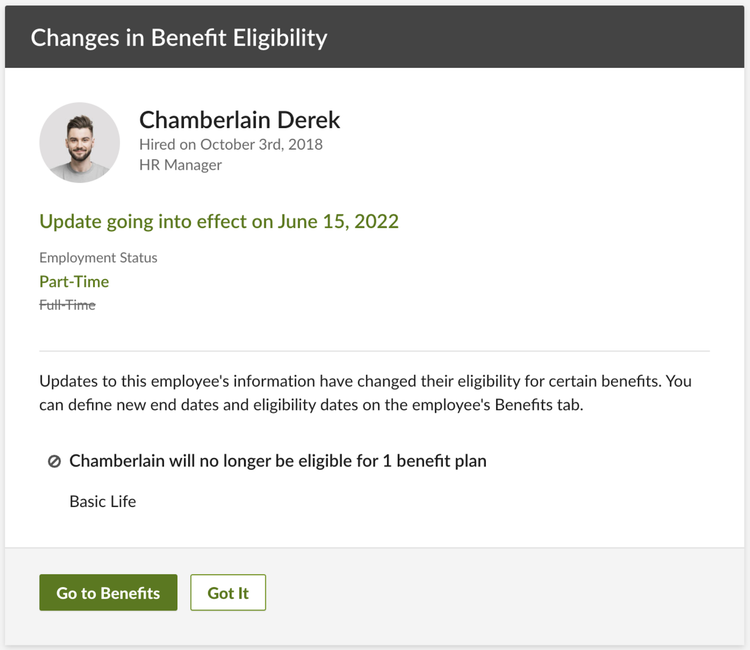
Task: Click the June 15, 2022 date text
Action: [x=338, y=221]
